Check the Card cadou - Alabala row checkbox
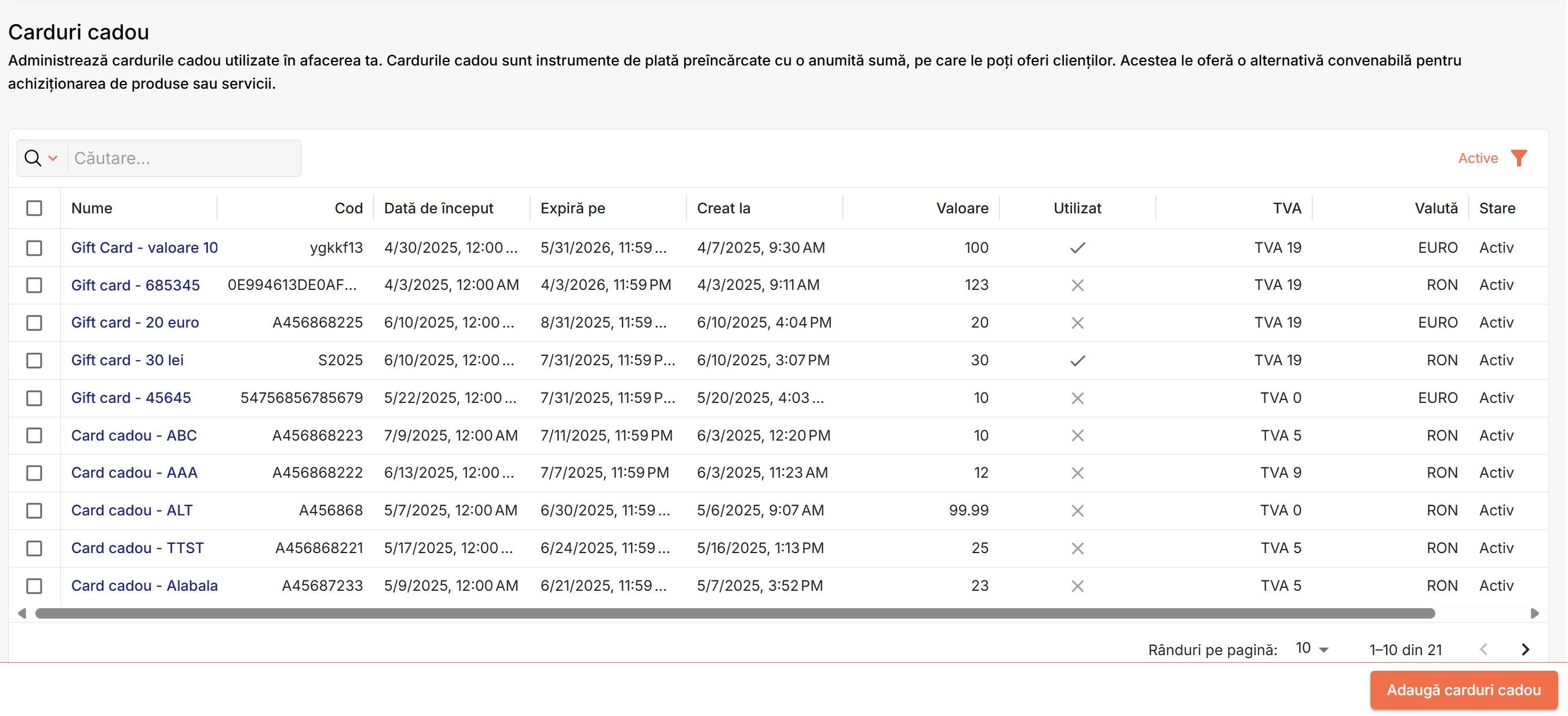 pyautogui.click(x=34, y=586)
